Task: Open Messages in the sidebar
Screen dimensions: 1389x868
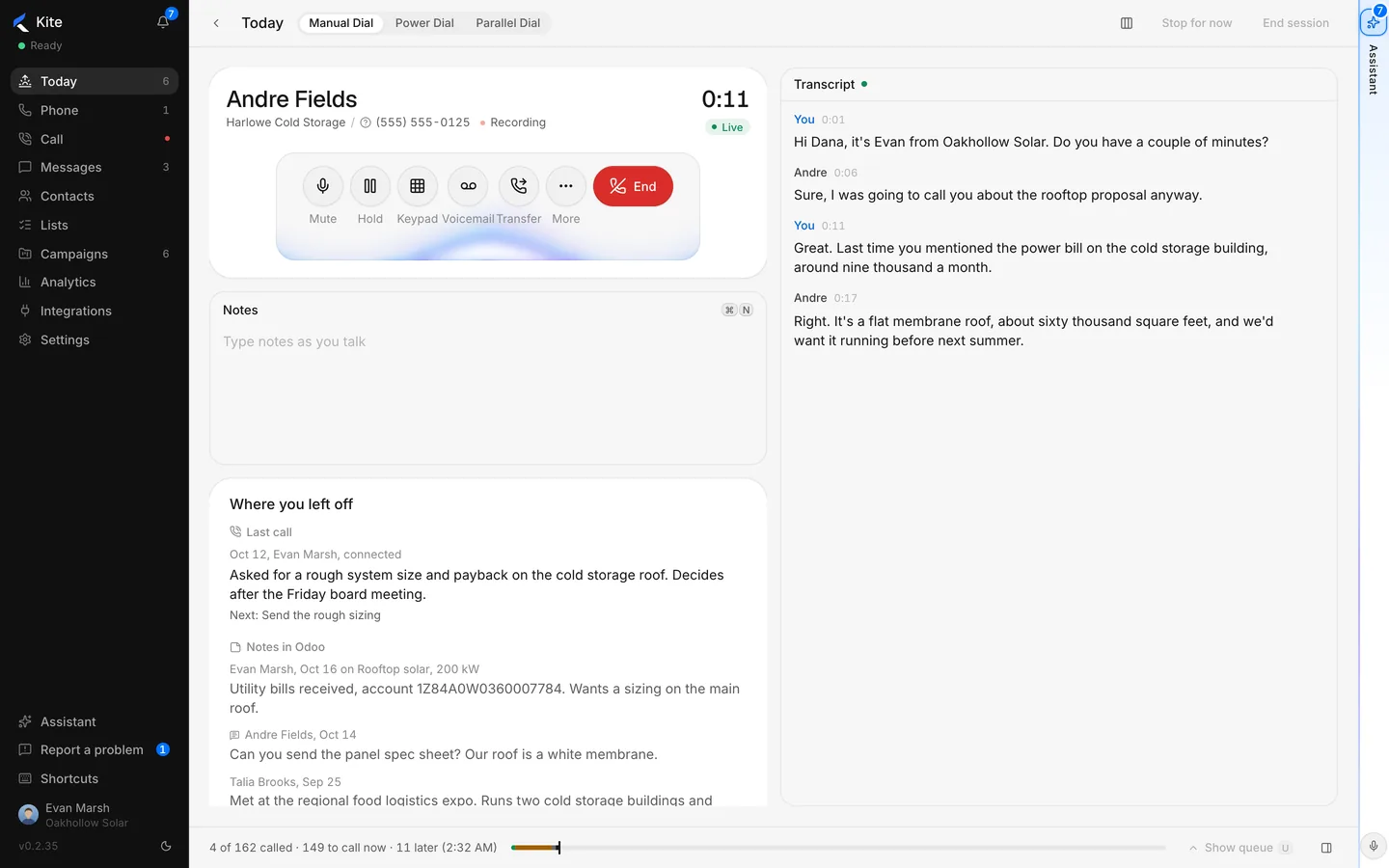Action: click(95, 167)
